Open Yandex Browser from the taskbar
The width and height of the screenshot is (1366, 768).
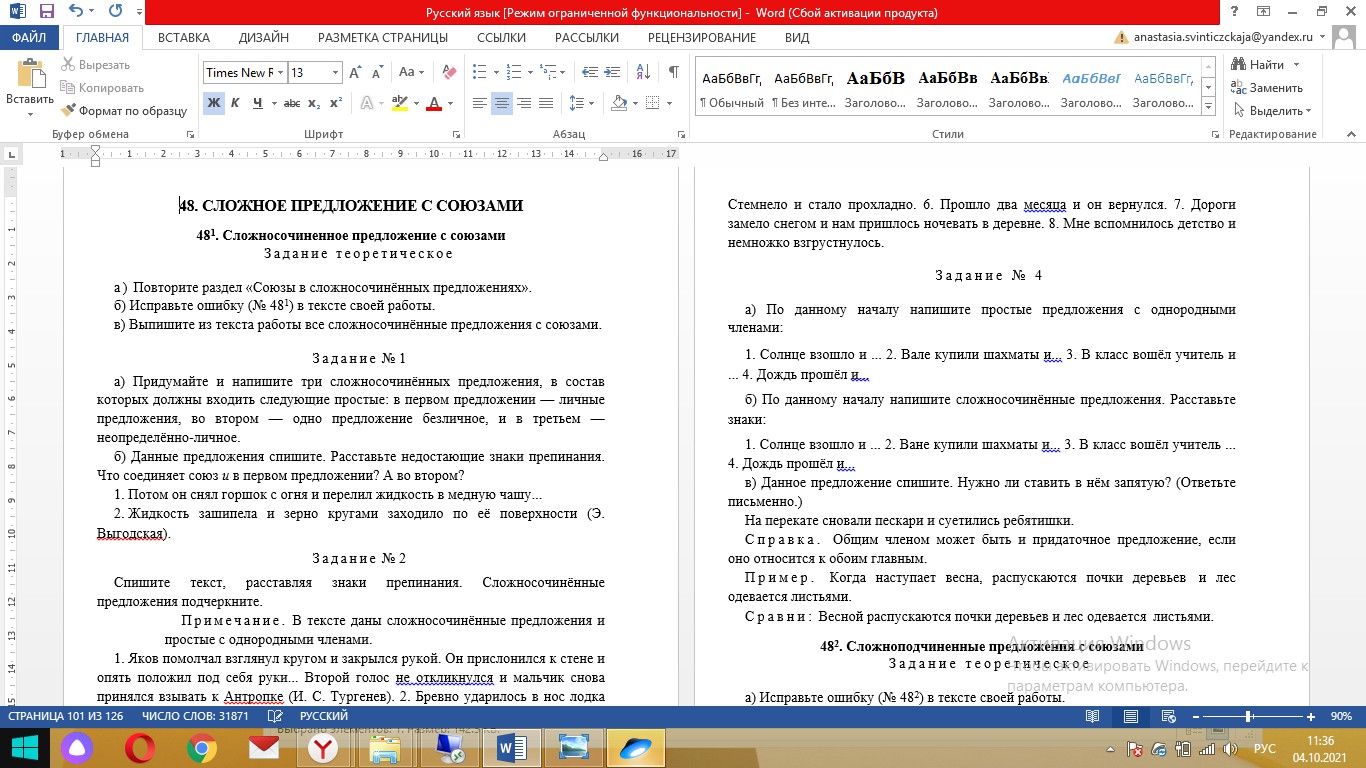coord(322,748)
